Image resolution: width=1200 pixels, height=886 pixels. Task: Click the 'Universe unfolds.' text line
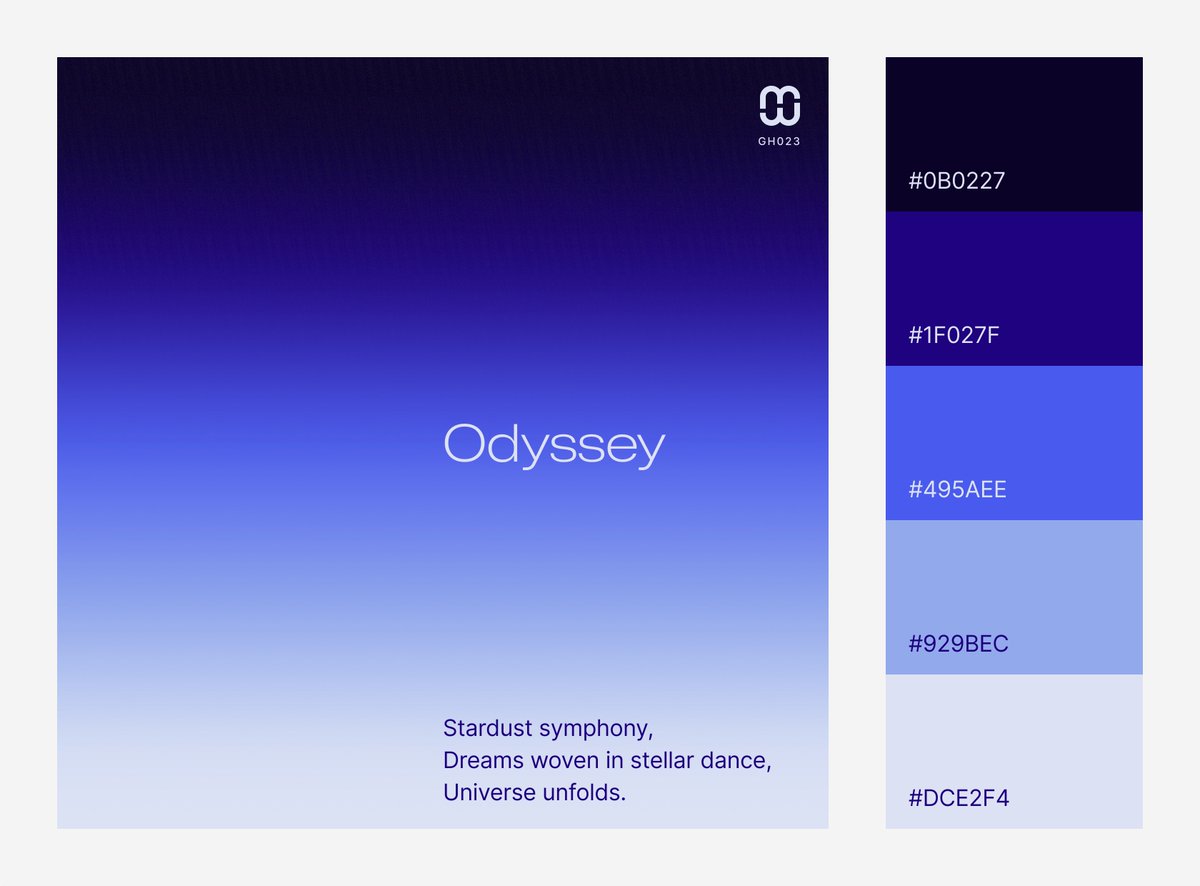point(534,793)
